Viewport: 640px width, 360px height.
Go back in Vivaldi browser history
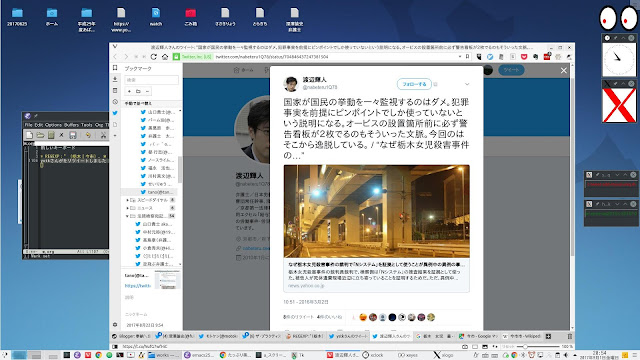[x=115, y=57]
